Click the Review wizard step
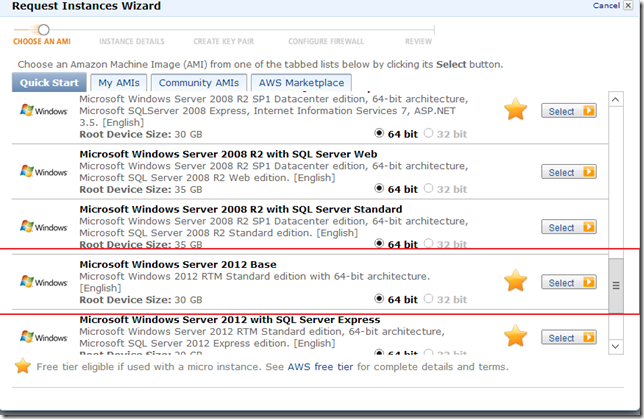The image size is (644, 419). (419, 41)
